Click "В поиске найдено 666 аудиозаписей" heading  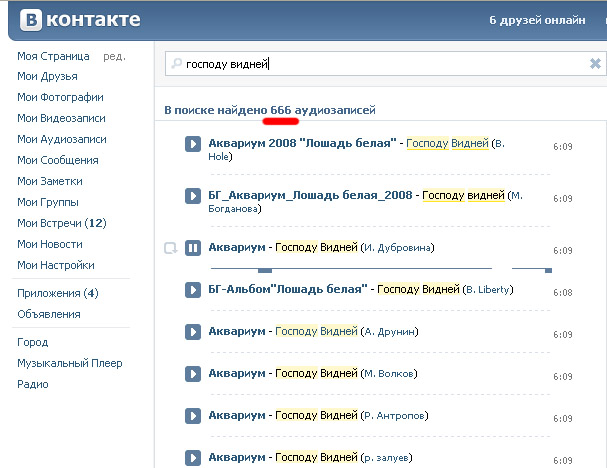pos(270,110)
